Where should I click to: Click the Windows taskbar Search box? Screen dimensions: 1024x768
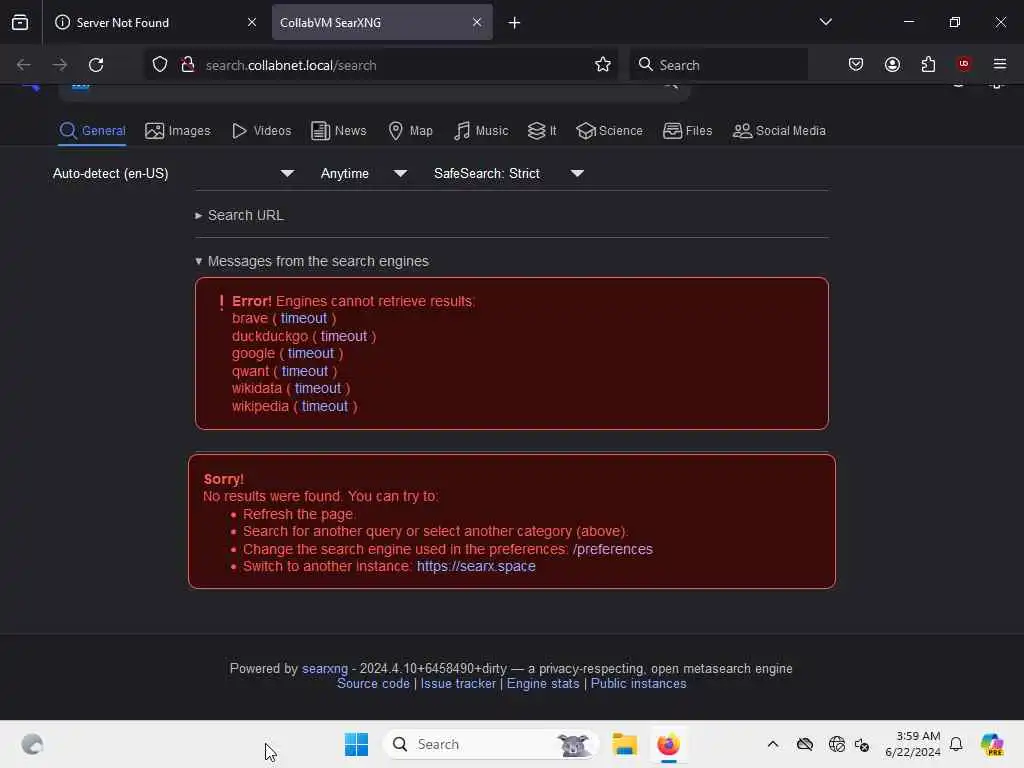[490, 744]
